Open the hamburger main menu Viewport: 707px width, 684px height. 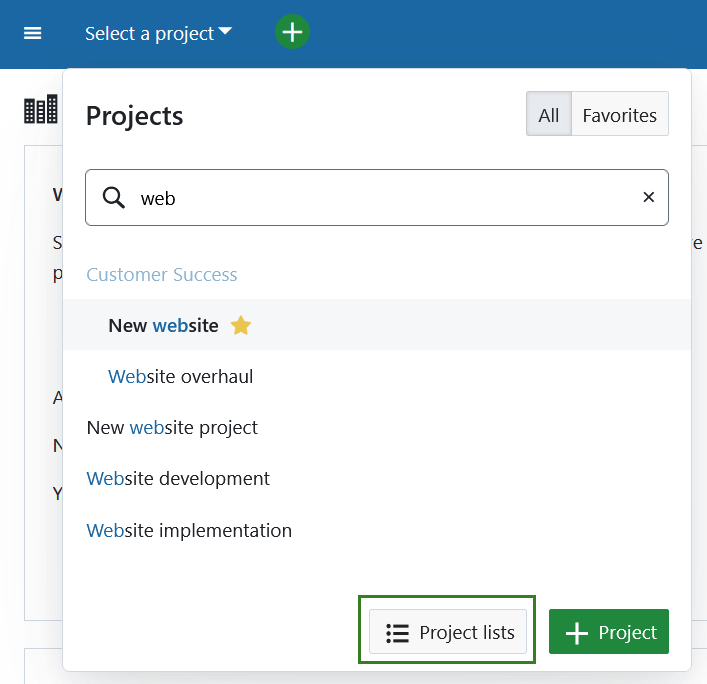pyautogui.click(x=33, y=33)
